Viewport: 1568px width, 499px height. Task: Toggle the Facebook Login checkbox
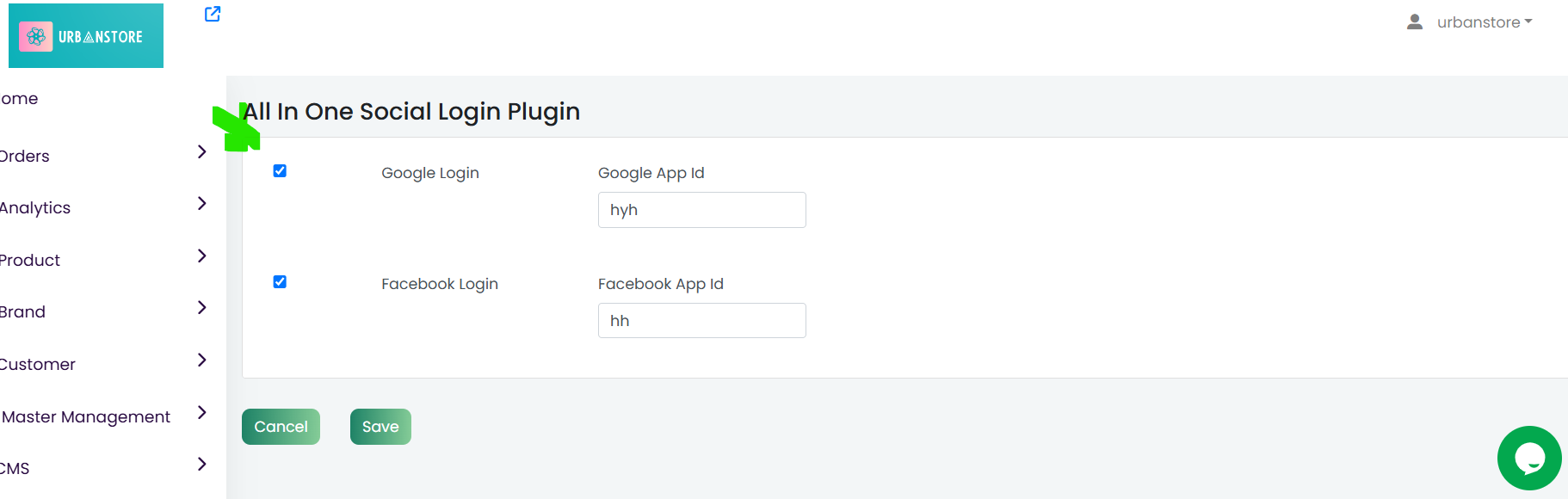tap(280, 282)
